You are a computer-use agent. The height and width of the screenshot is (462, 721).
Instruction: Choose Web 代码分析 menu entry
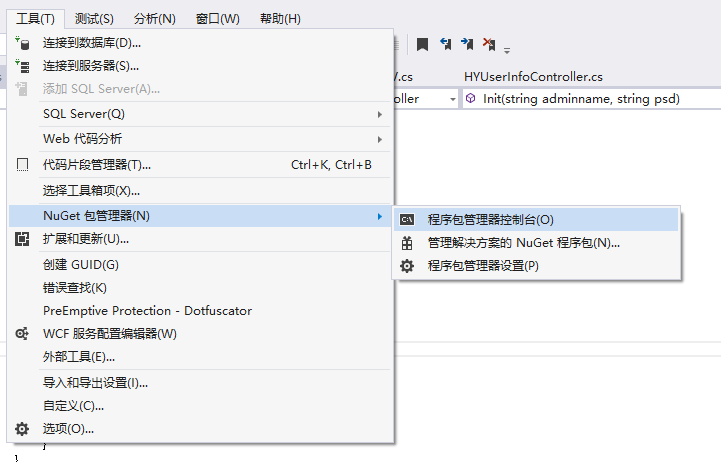(200, 139)
